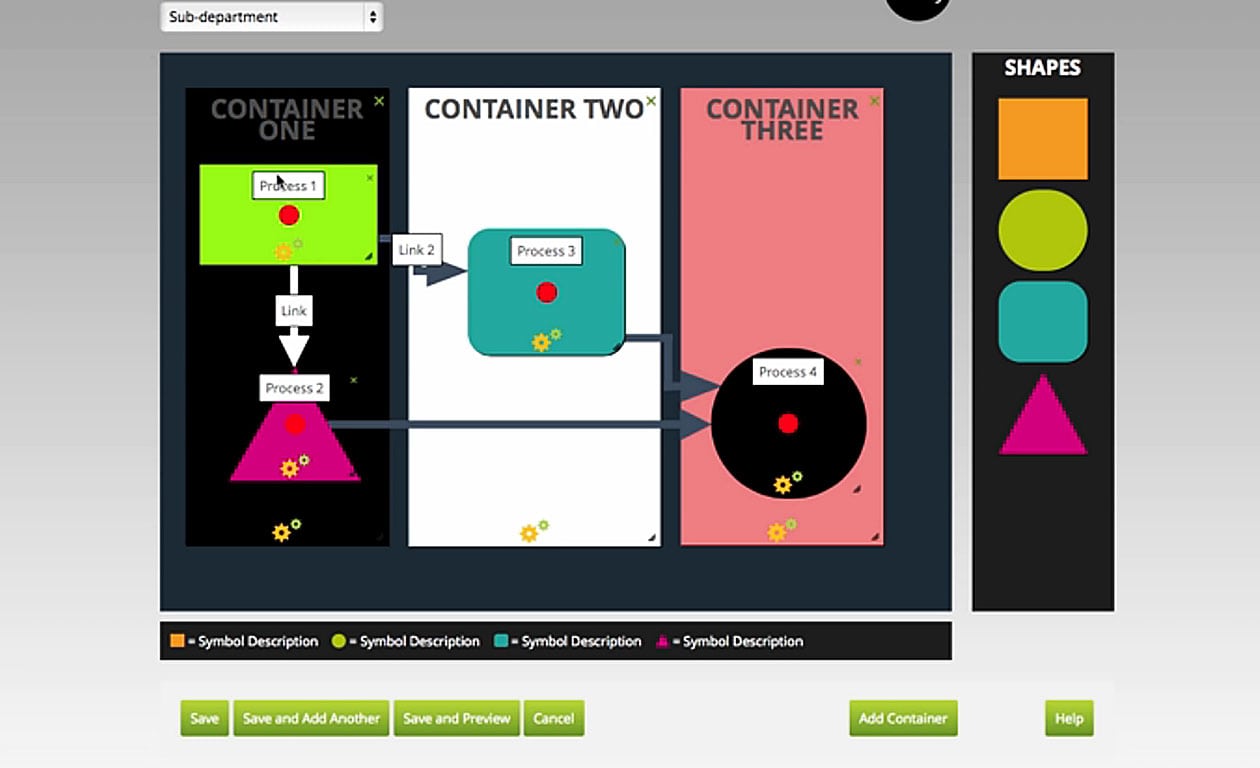This screenshot has height=768, width=1260.
Task: Click magenta triangle legend symbol
Action: point(663,641)
